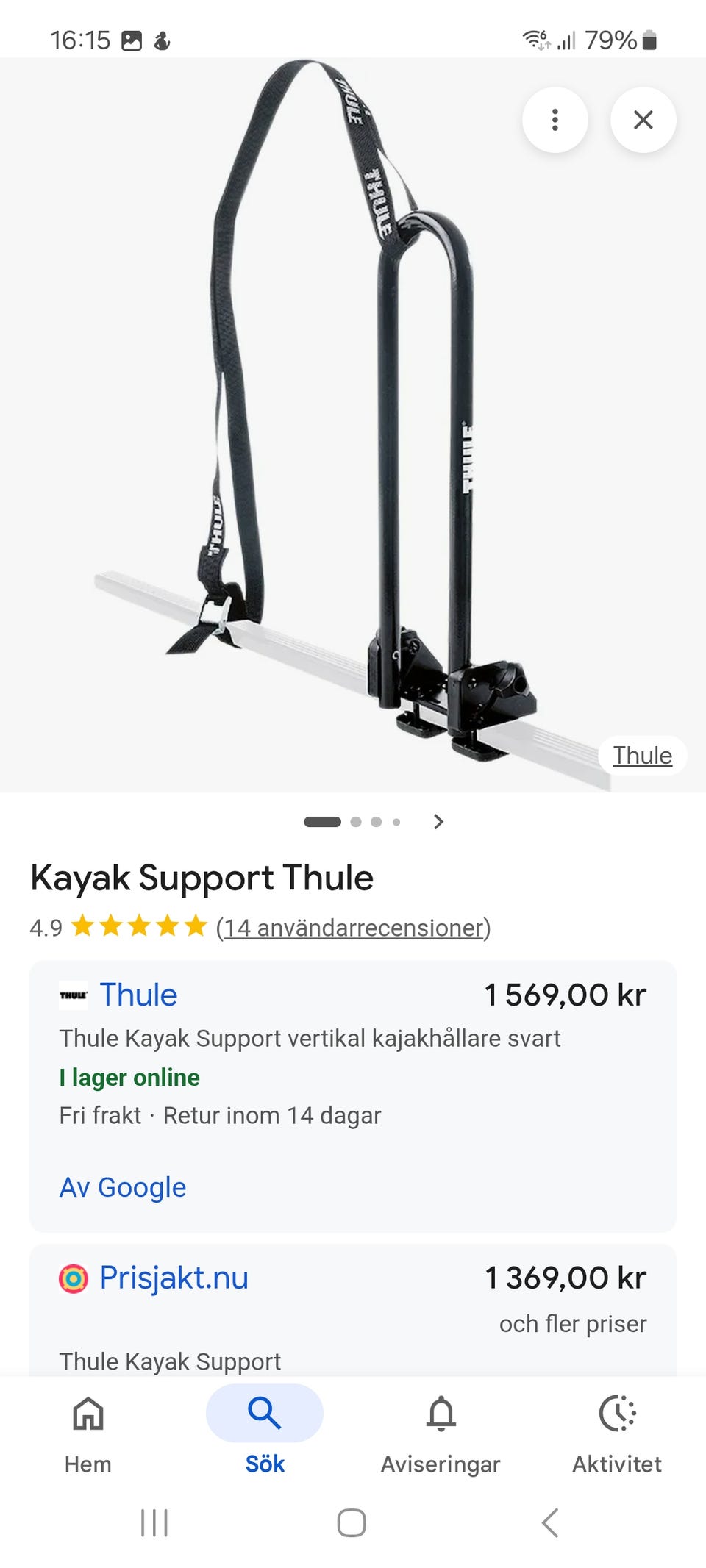Viewport: 706px width, 1568px height.
Task: Select the second image carousel dot
Action: pyautogui.click(x=356, y=822)
